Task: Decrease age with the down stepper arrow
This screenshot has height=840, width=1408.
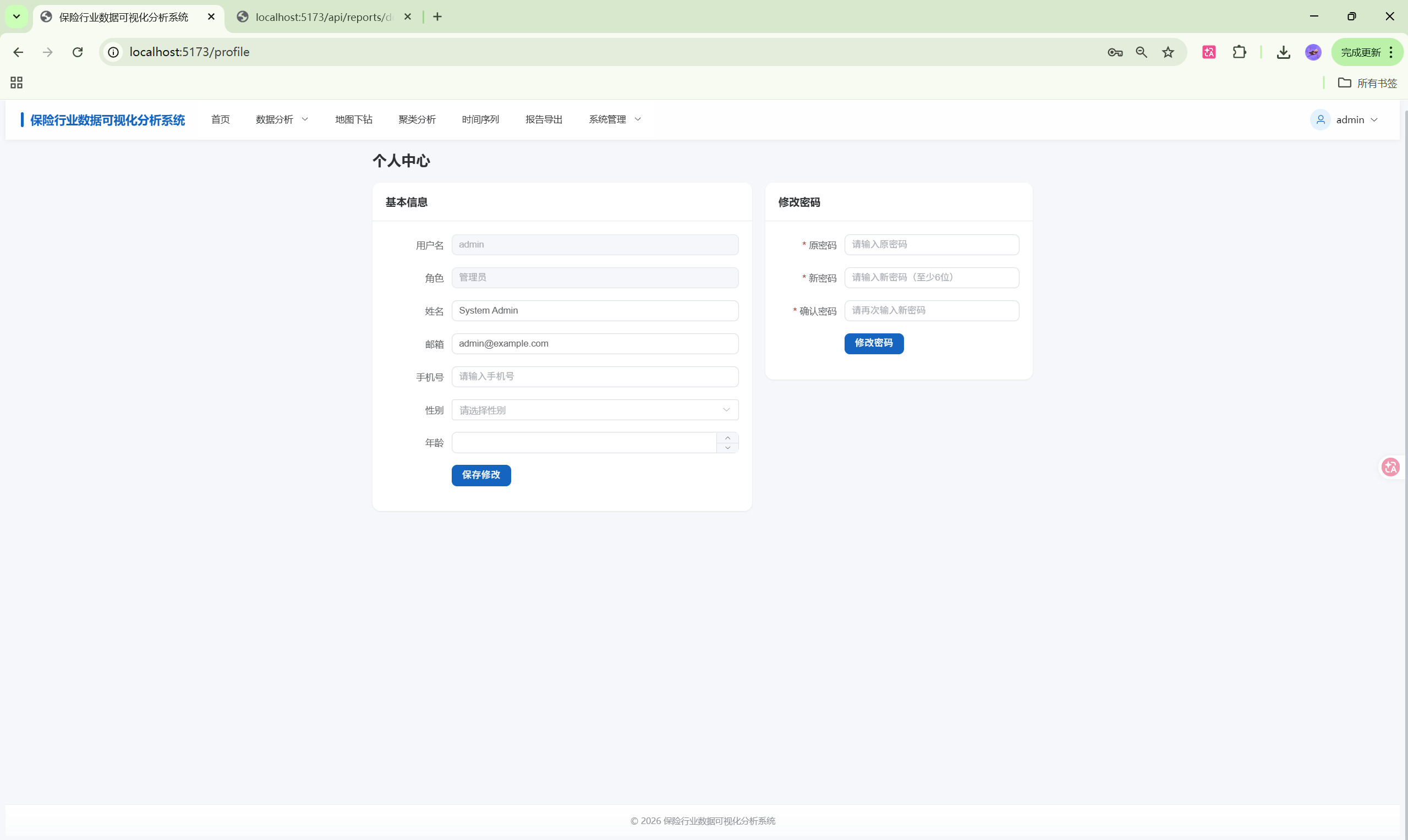Action: pos(727,448)
